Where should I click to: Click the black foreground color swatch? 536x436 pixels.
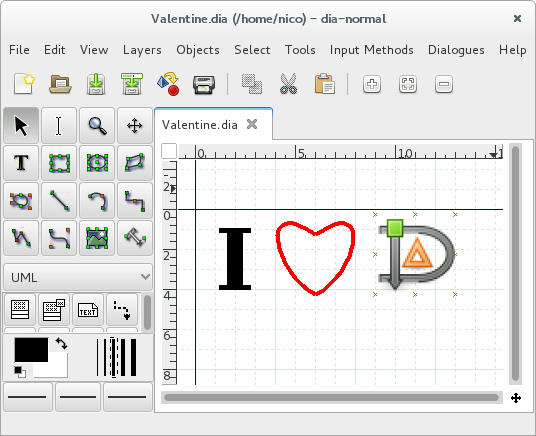[x=31, y=349]
